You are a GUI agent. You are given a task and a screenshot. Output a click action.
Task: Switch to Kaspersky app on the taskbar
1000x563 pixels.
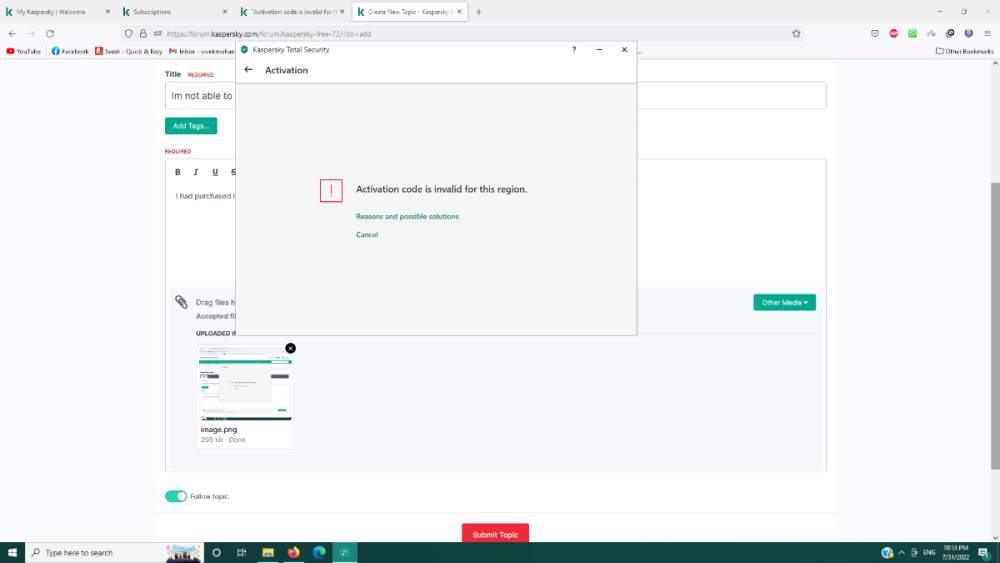tap(344, 553)
